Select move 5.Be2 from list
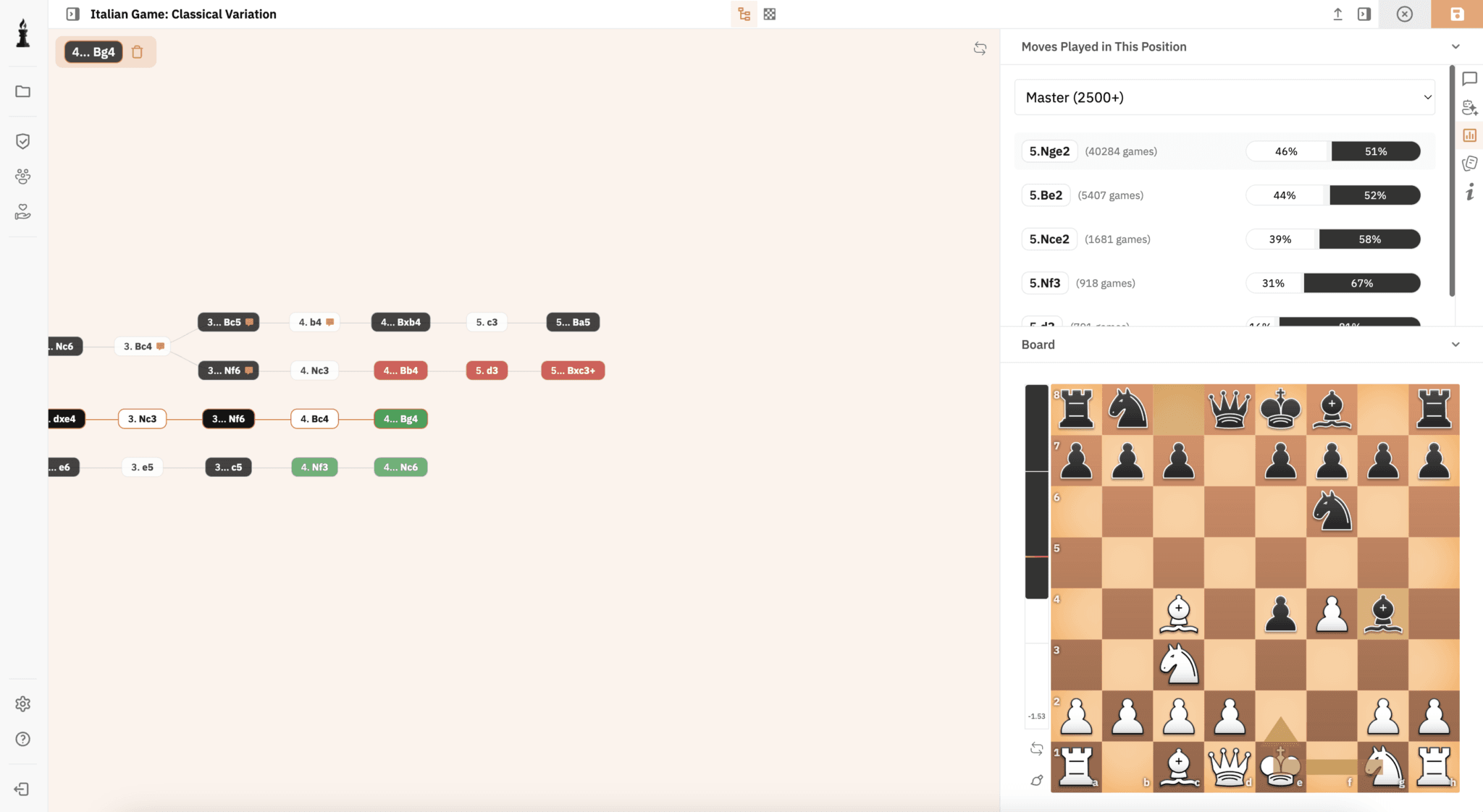The image size is (1483, 812). coord(1046,195)
